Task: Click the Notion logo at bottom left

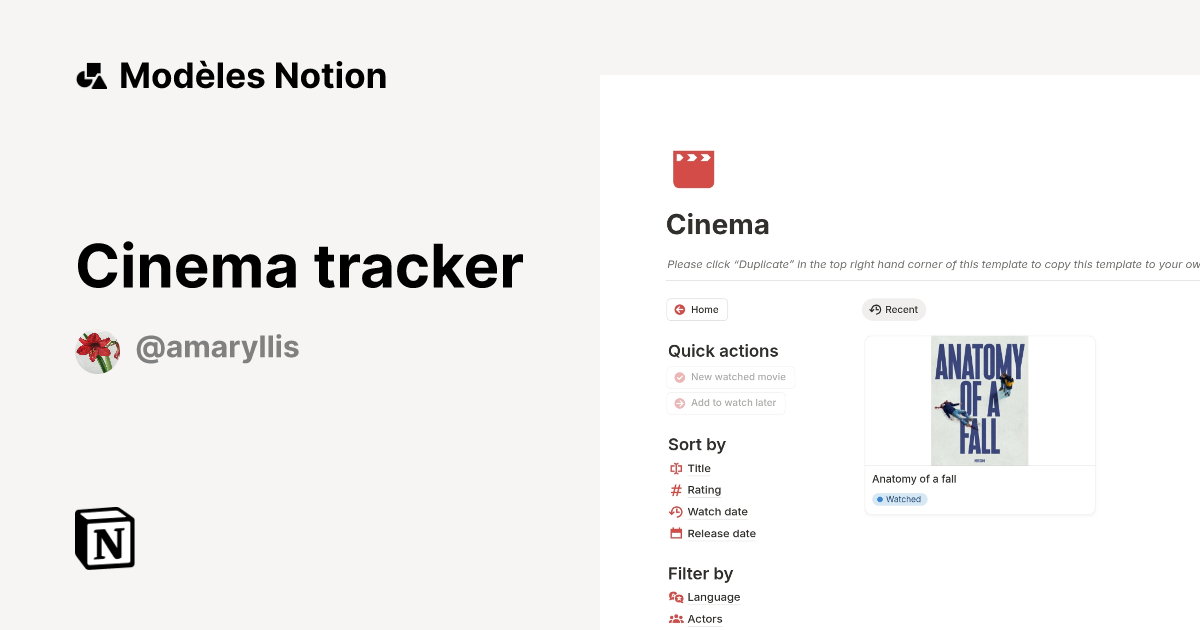Action: point(104,538)
